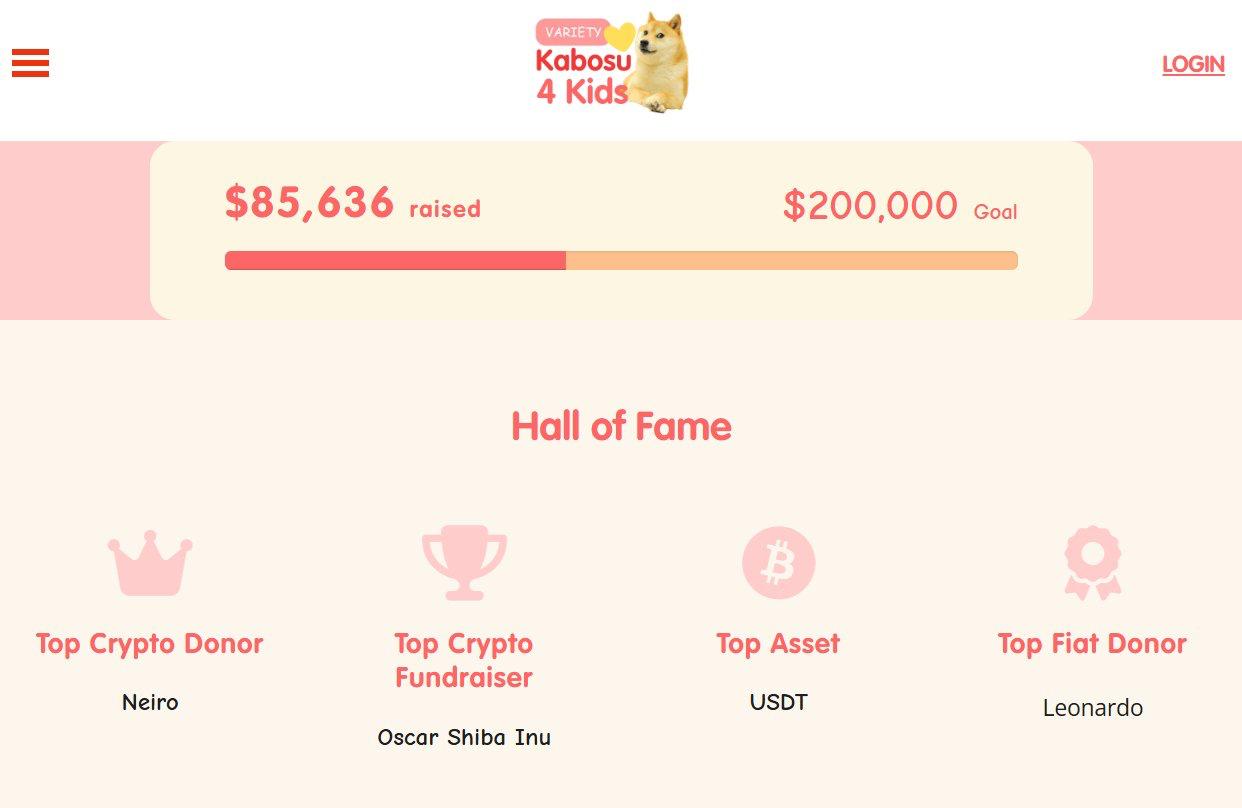
Task: Click the Hall of Fame heading
Action: (x=621, y=427)
